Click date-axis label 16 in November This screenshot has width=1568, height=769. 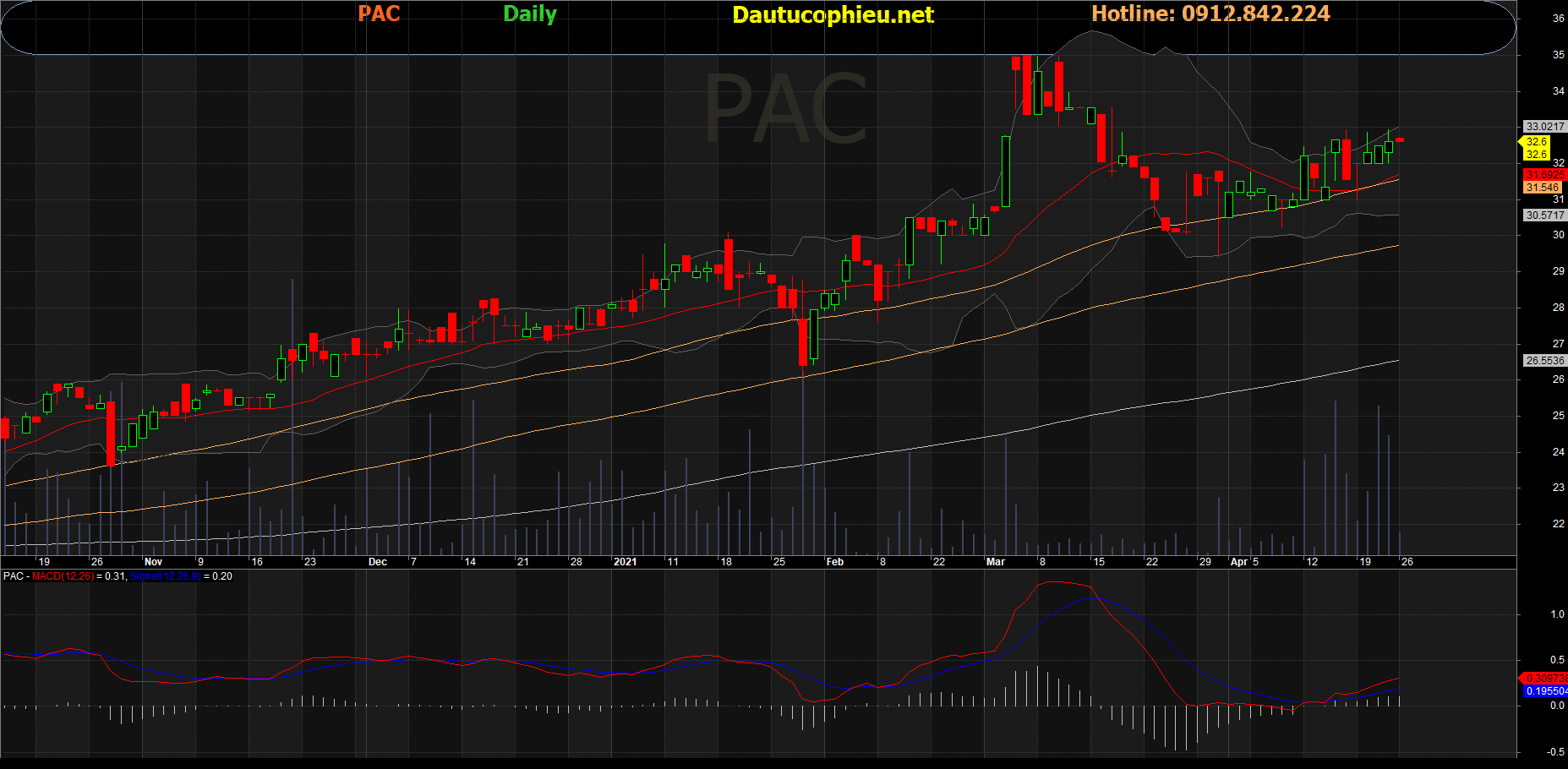pyautogui.click(x=257, y=562)
